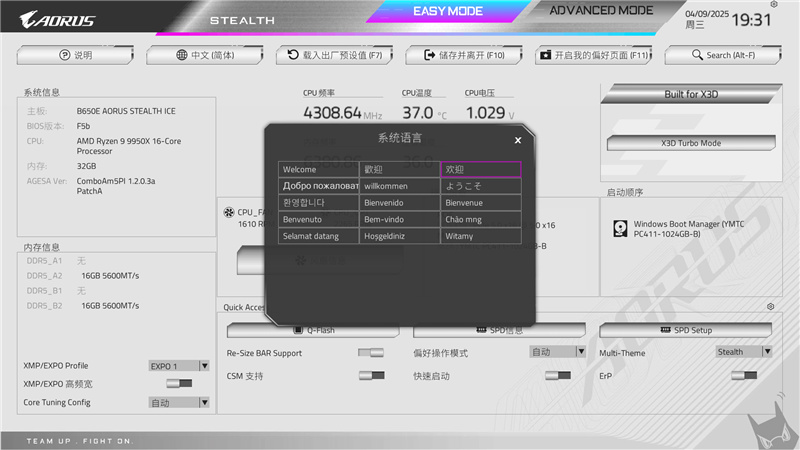Select Traditional Chinese 歡迎 option
Screen dimensions: 800x450
(399, 169)
